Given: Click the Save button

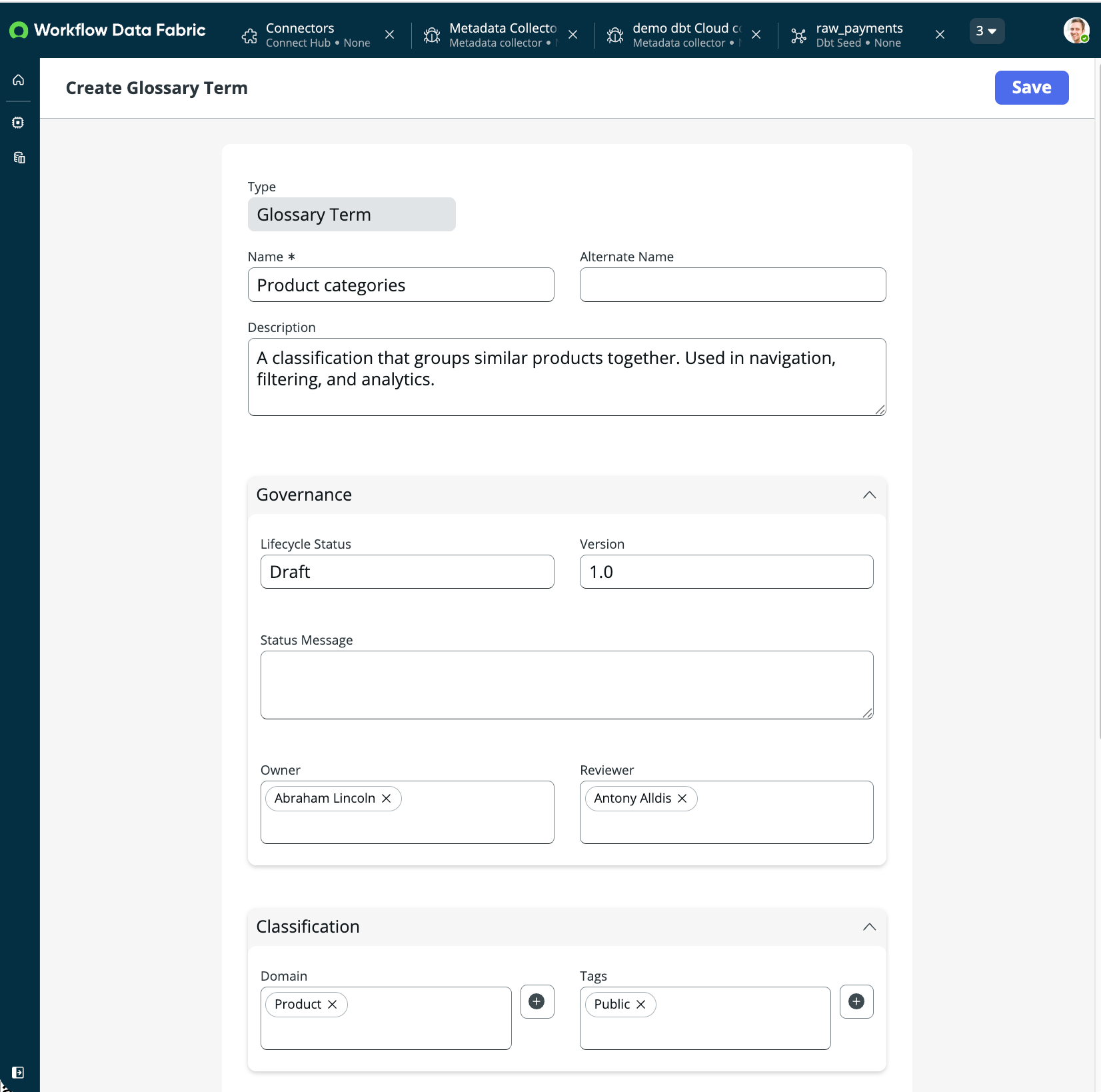Looking at the screenshot, I should click(1031, 87).
